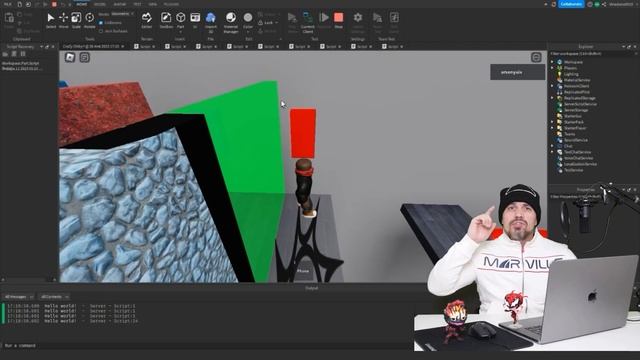Toggle the Collisions checkbox
640x360 pixels.
coord(101,23)
